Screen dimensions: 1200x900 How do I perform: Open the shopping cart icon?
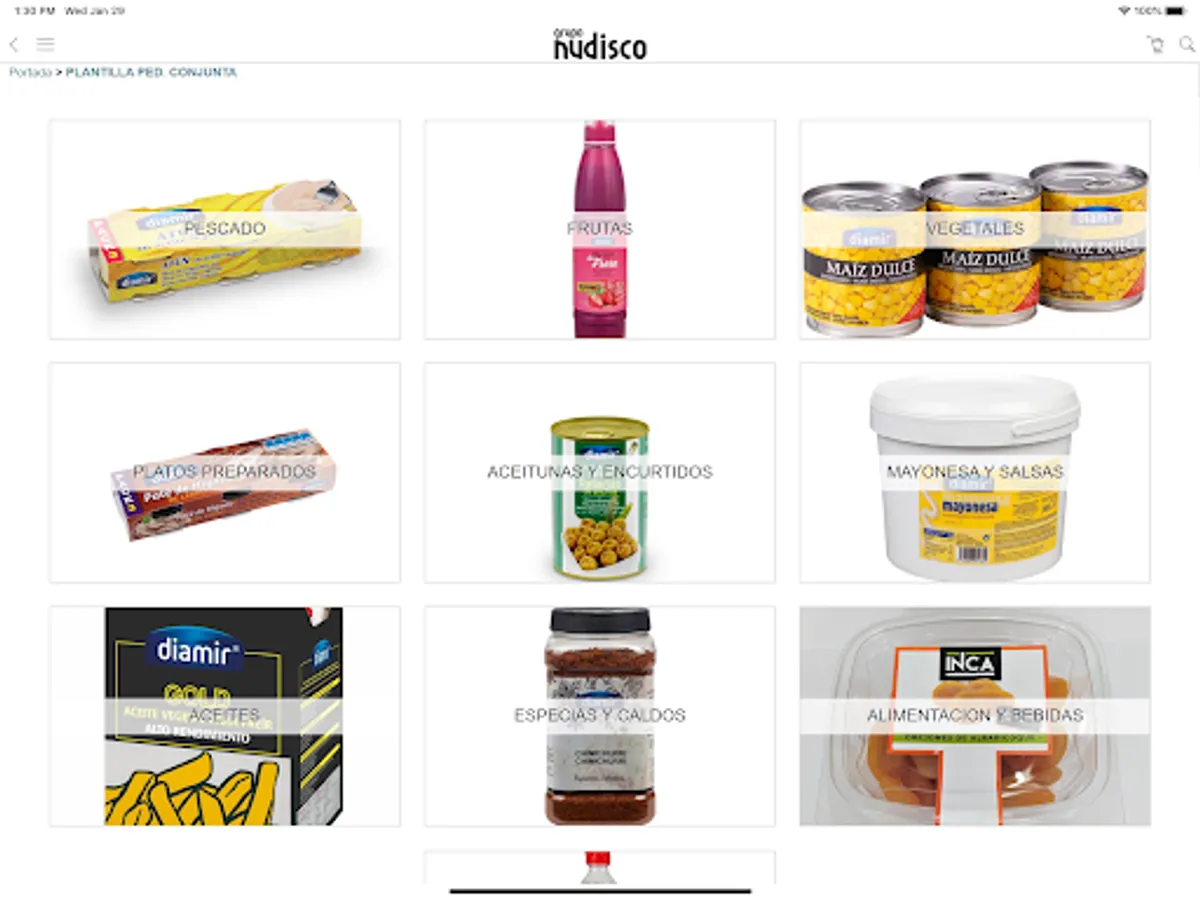click(x=1156, y=44)
